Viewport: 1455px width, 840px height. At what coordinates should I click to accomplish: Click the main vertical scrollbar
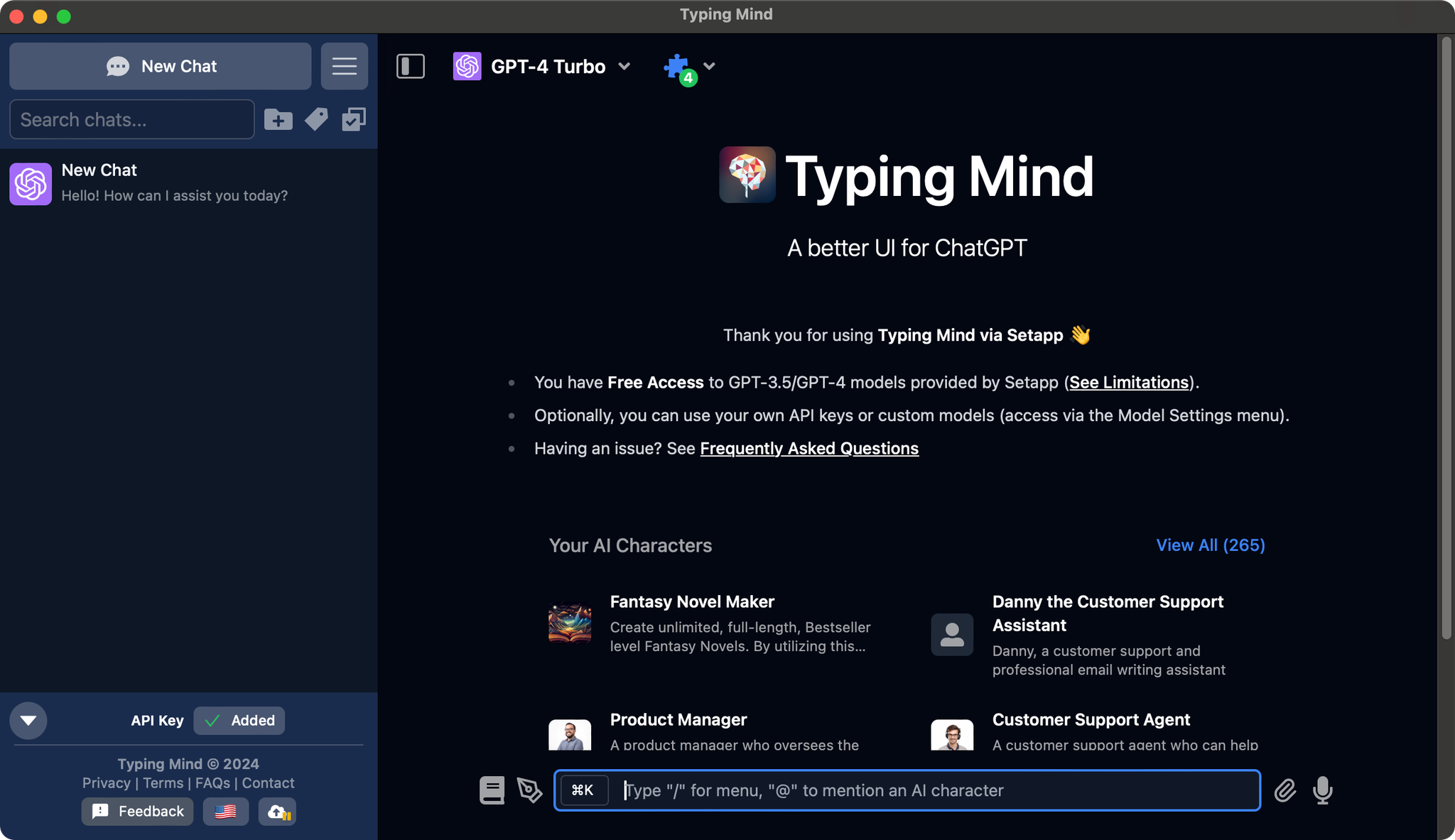[1446, 339]
